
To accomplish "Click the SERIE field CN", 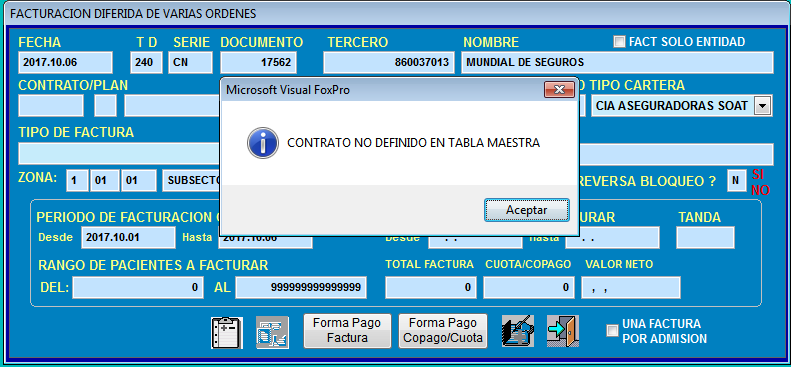I will click(190, 63).
